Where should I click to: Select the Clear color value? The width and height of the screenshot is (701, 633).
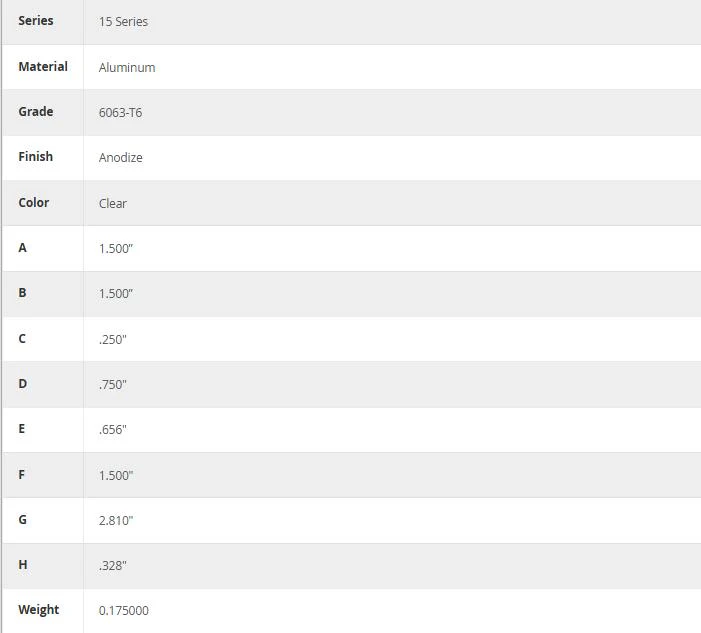(x=113, y=203)
